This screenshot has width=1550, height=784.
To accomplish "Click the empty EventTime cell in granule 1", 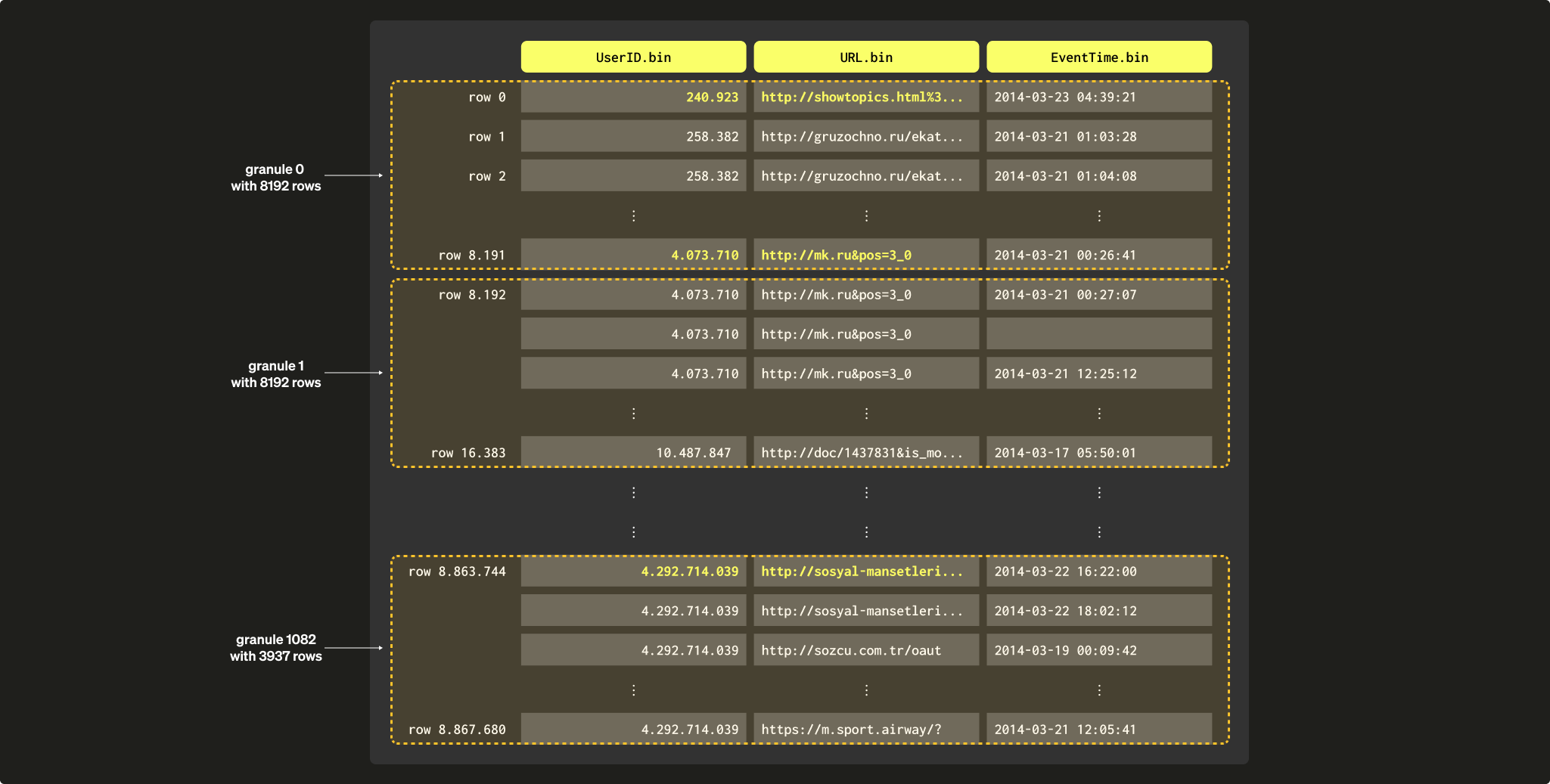I will click(1098, 334).
